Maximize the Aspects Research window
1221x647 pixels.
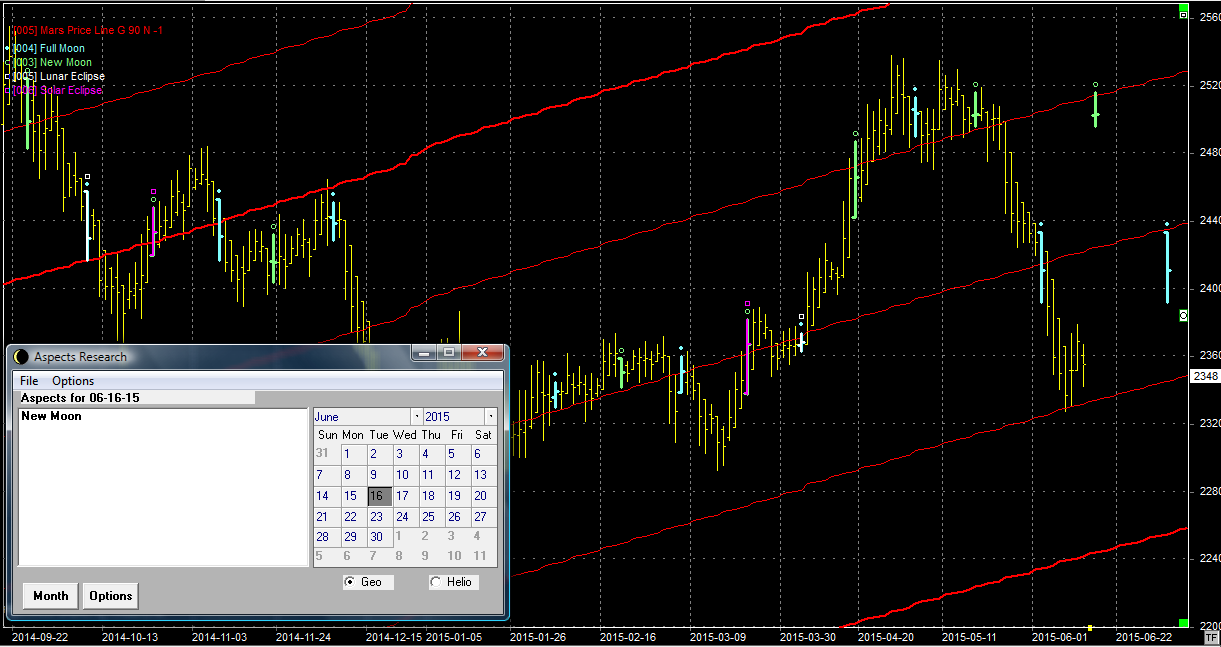(448, 352)
